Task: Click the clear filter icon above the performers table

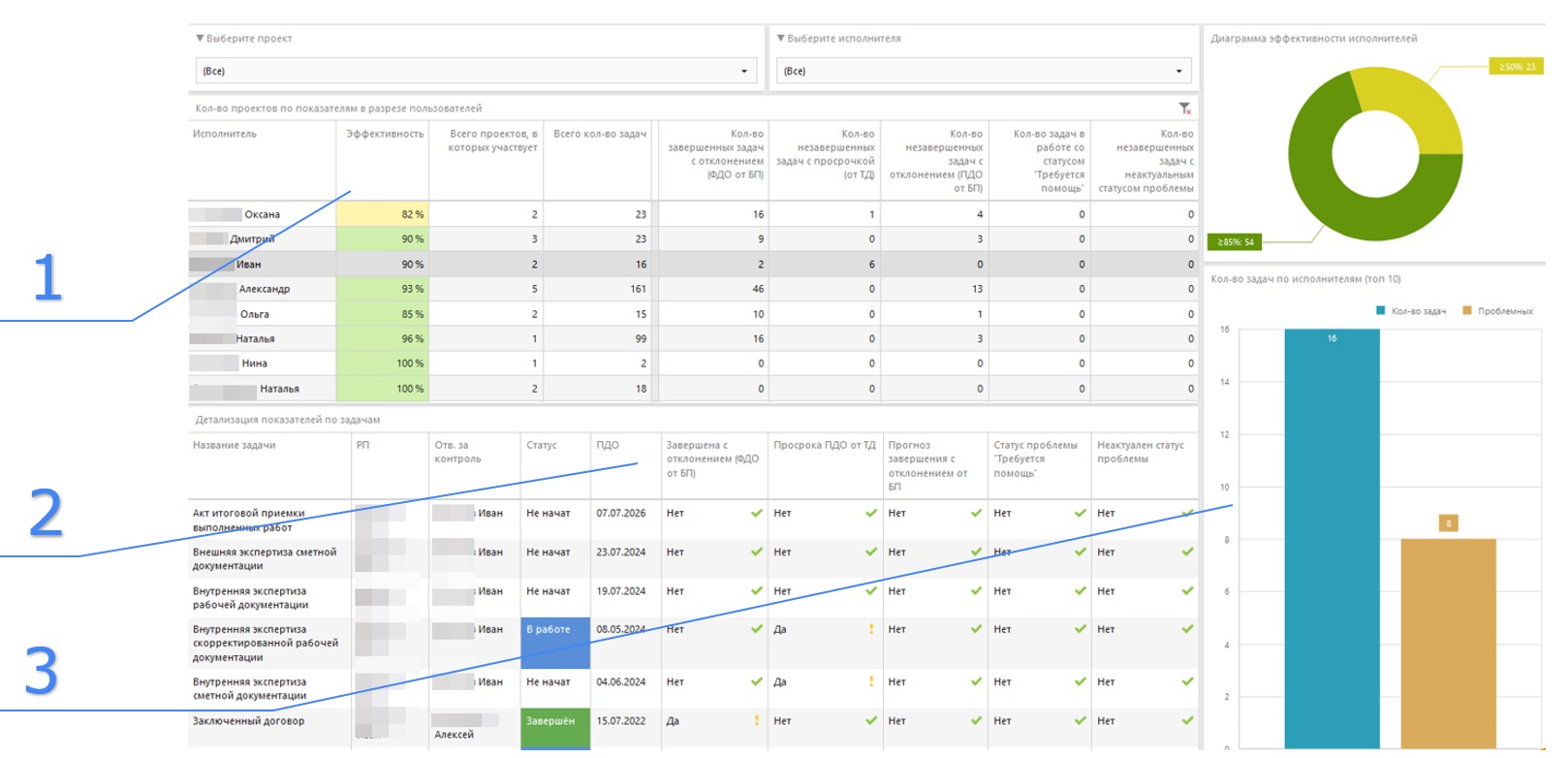Action: click(1184, 109)
